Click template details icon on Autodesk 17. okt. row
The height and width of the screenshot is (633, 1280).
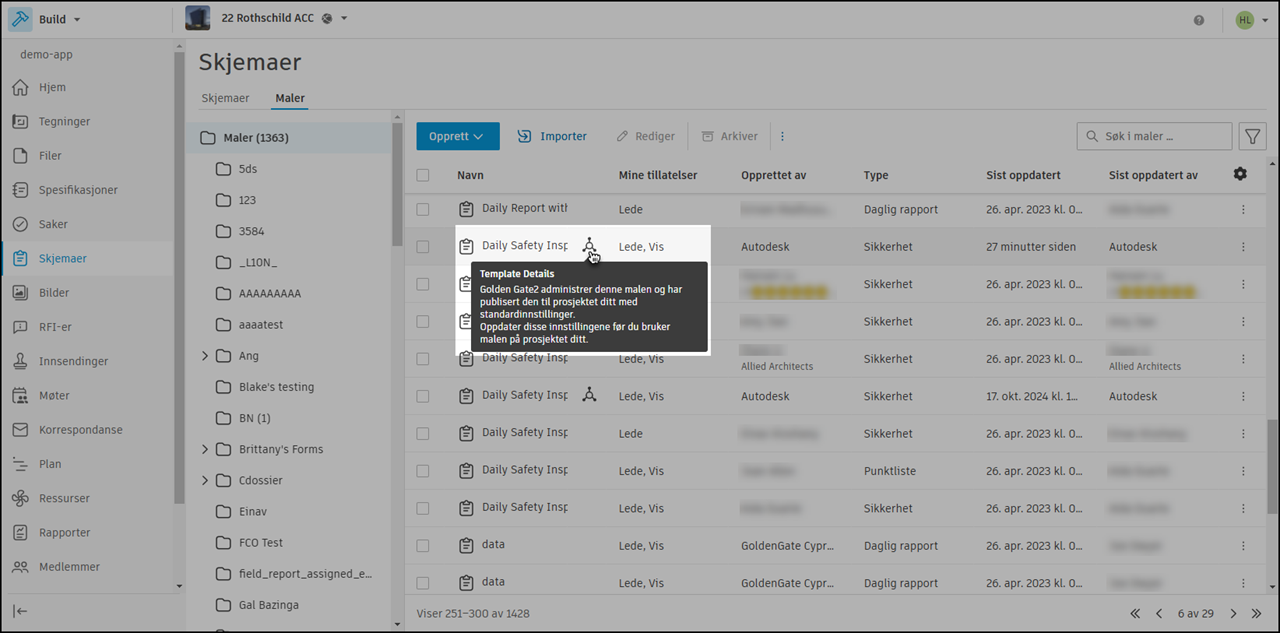click(590, 396)
